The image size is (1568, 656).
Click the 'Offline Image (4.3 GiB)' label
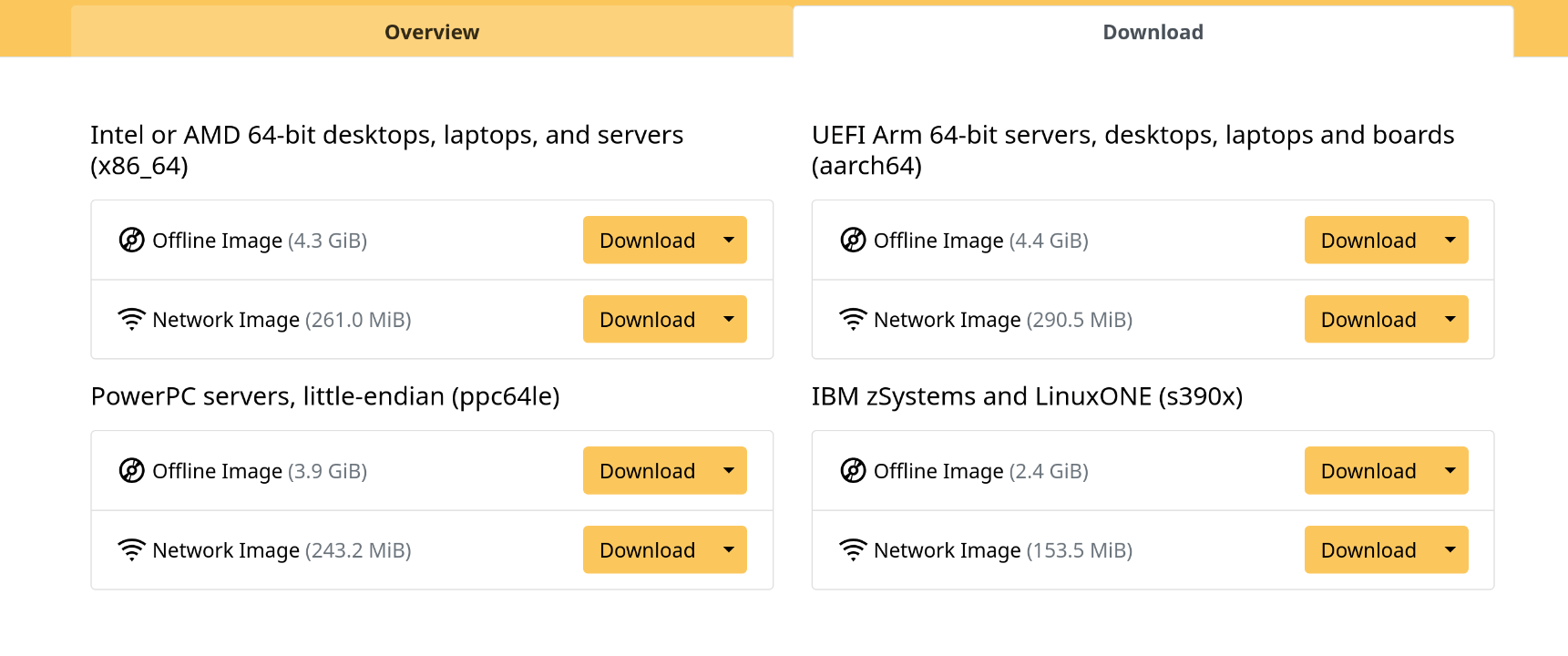(260, 241)
